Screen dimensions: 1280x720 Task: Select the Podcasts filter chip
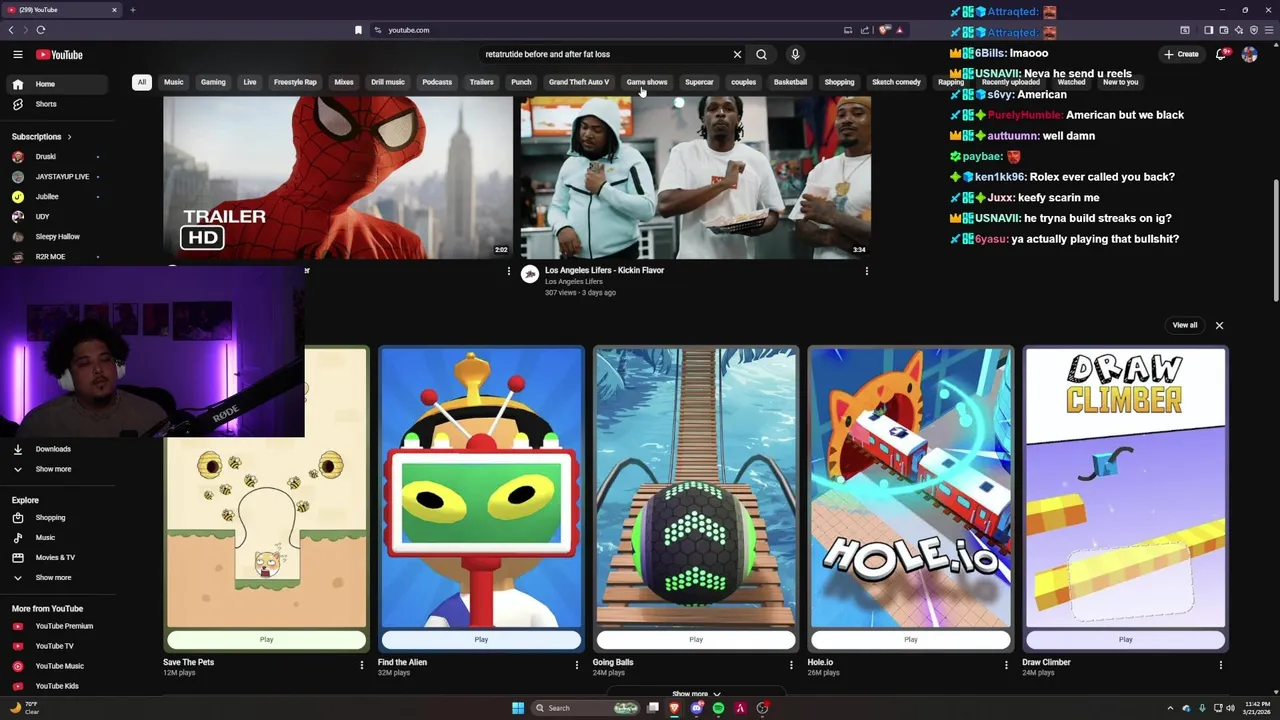(x=437, y=82)
